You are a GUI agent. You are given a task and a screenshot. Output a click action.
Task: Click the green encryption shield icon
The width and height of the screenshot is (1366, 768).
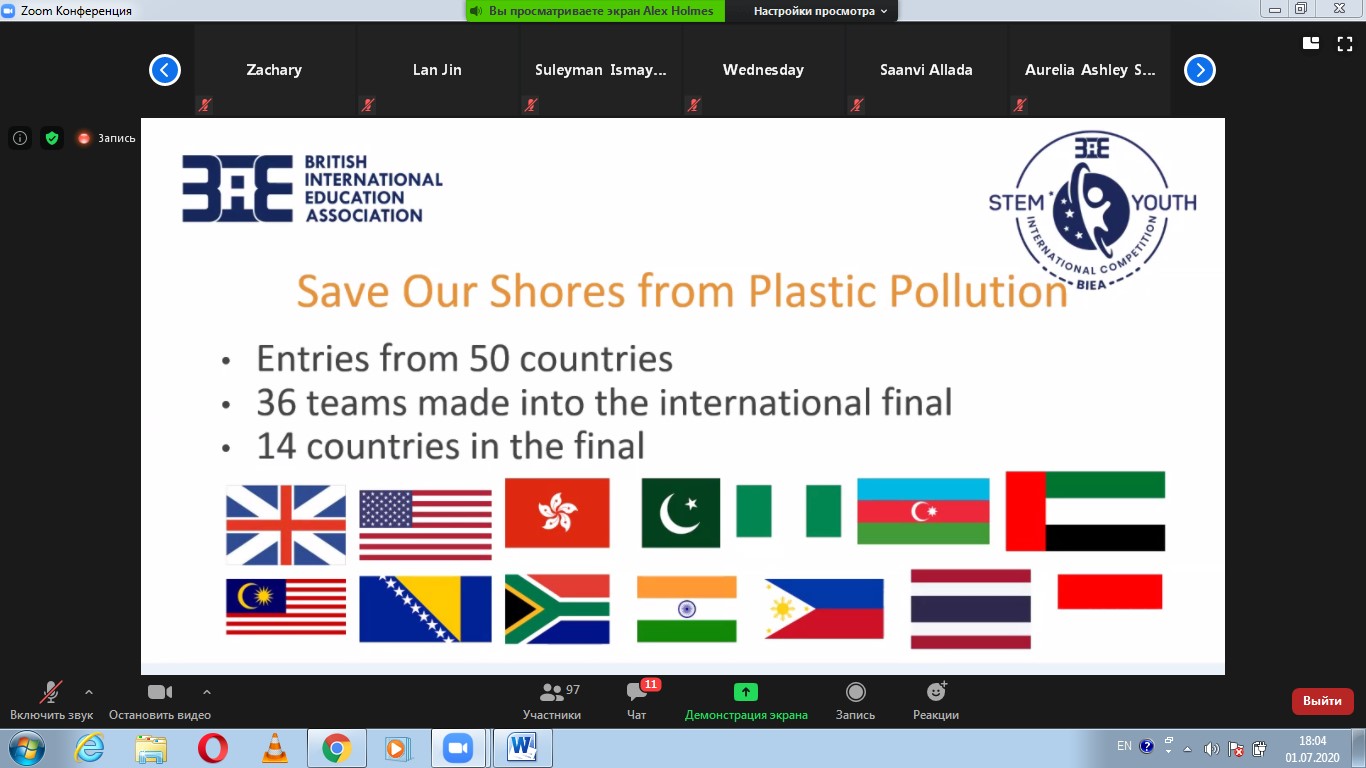pos(52,138)
